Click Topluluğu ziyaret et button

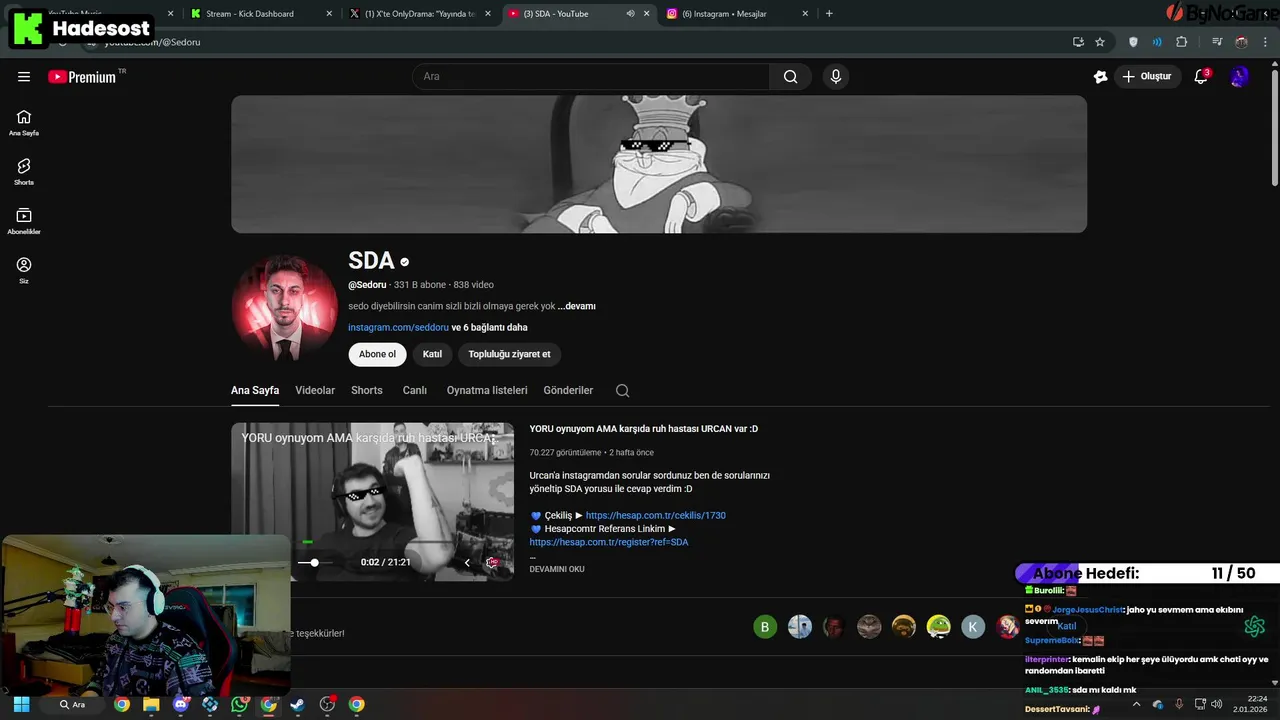pyautogui.click(x=509, y=354)
